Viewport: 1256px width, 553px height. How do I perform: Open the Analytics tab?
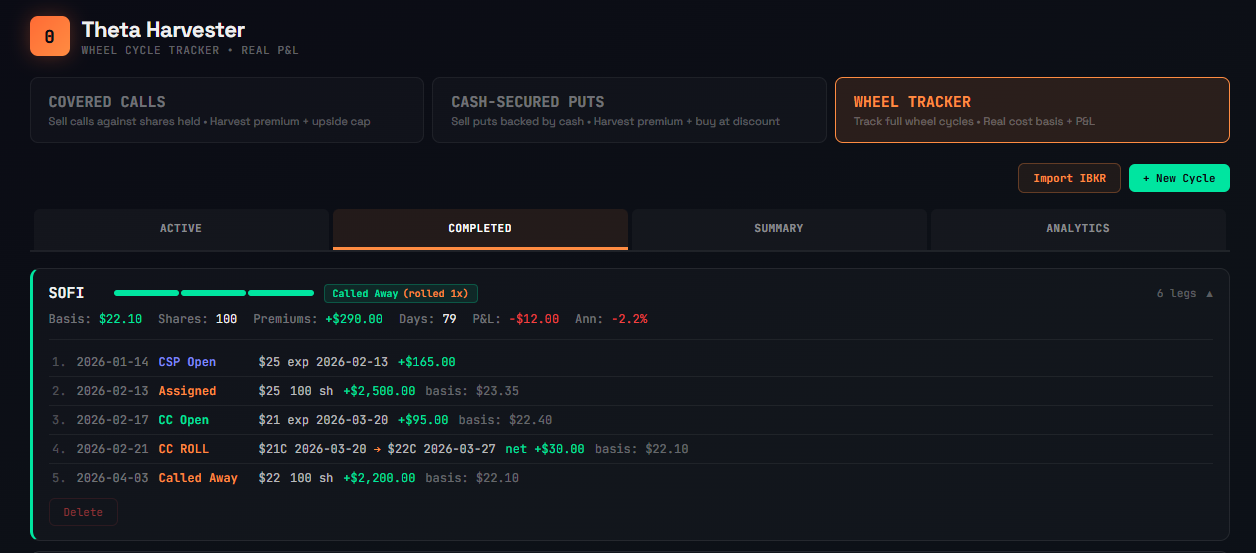1077,229
